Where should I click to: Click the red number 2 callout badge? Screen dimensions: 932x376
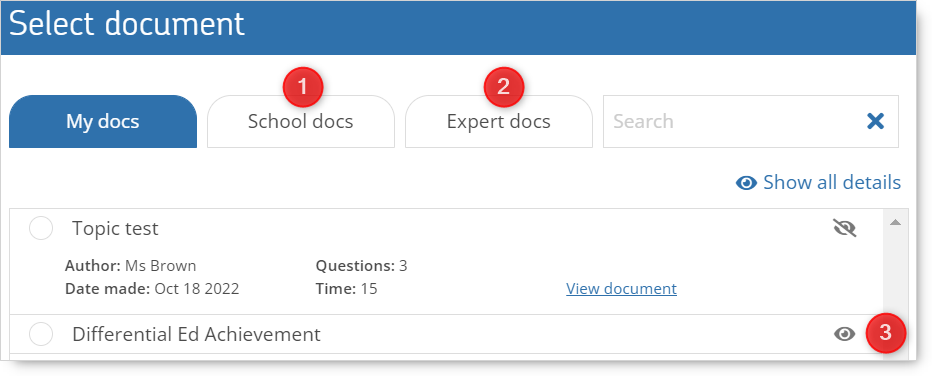coord(503,87)
